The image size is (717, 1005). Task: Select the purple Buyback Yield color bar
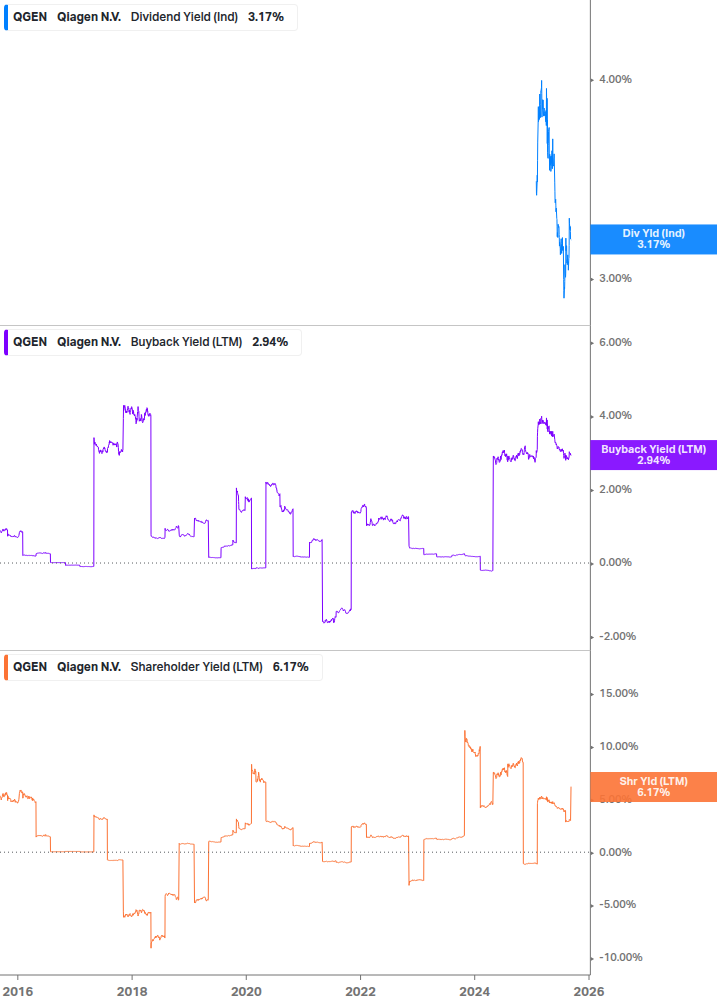[x=6, y=342]
